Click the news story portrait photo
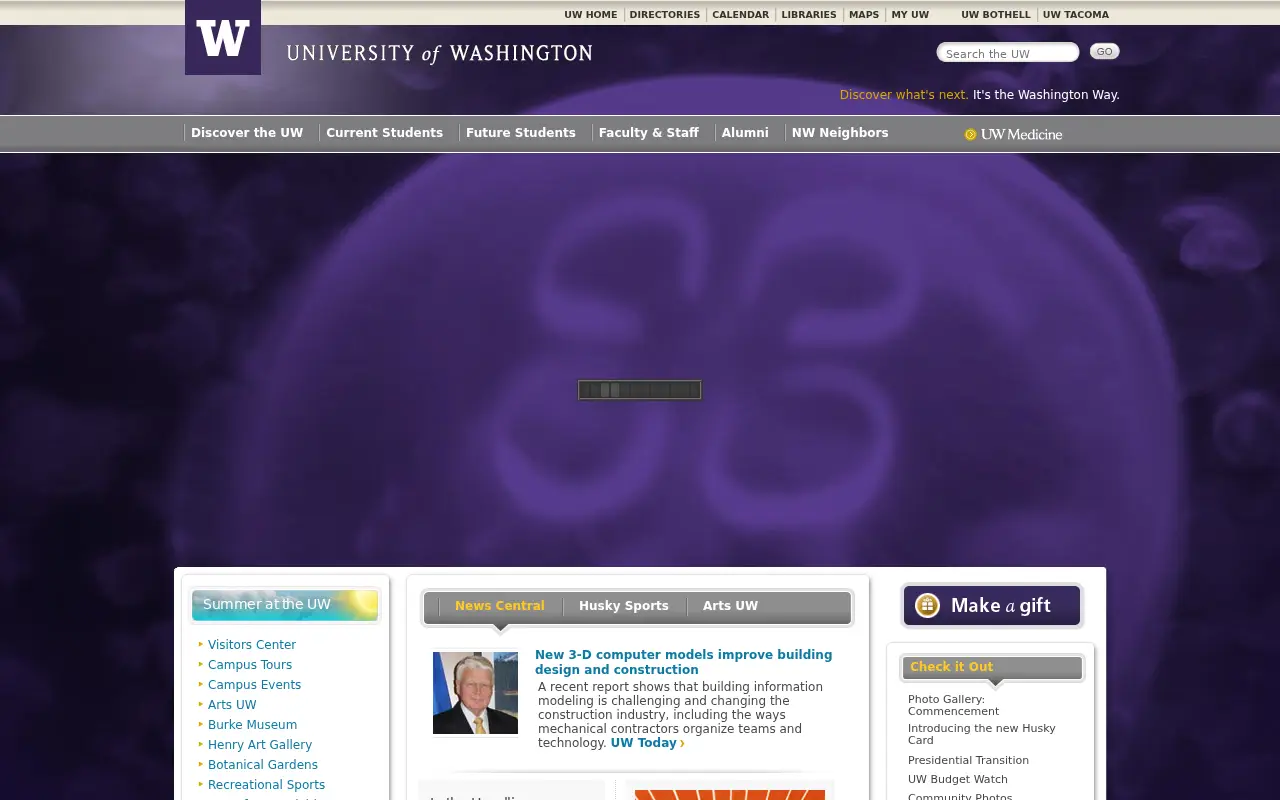Viewport: 1280px width, 800px height. [x=475, y=693]
